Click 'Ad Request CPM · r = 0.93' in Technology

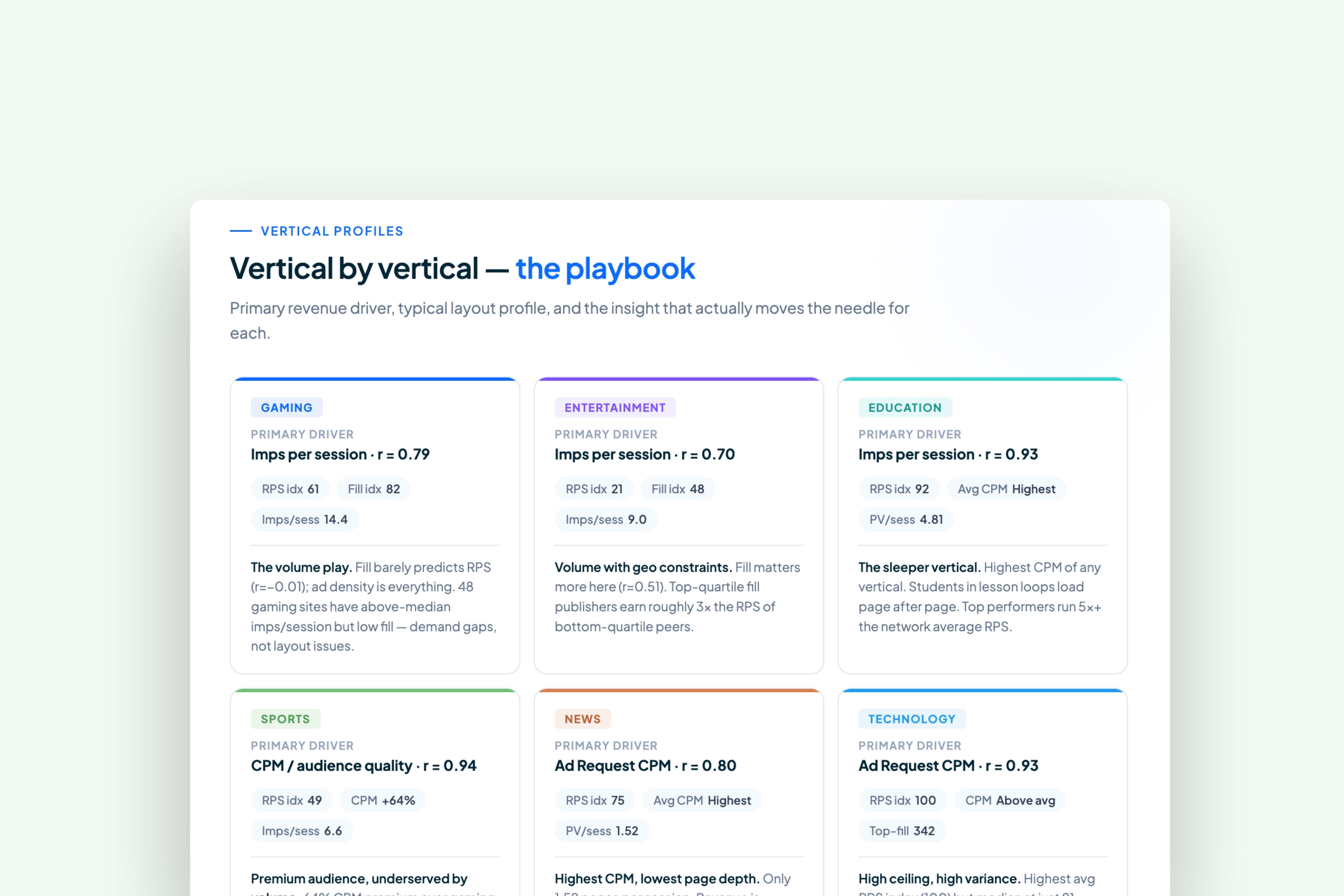pyautogui.click(x=948, y=766)
